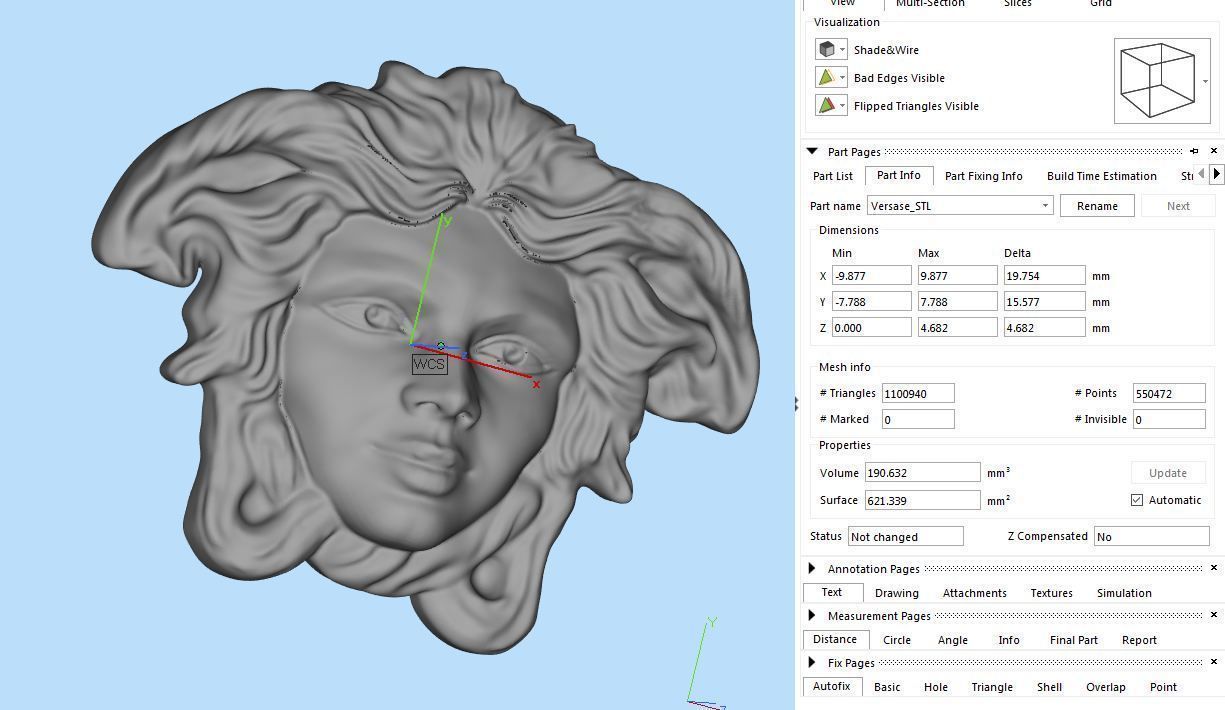Click the Z Compensated field
This screenshot has height=710, width=1225.
1151,536
